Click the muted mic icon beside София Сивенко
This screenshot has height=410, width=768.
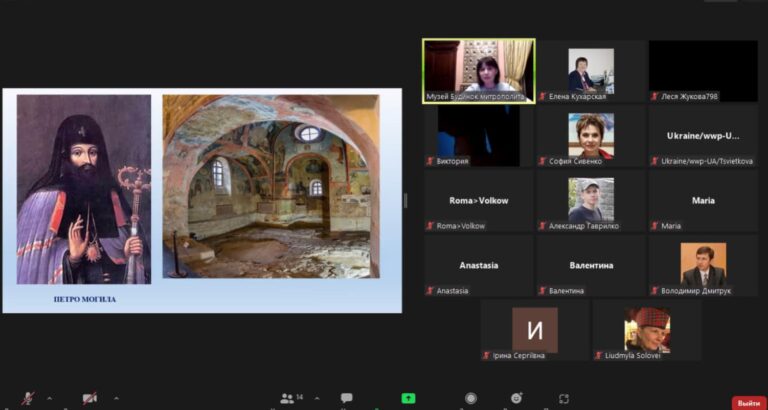542,161
